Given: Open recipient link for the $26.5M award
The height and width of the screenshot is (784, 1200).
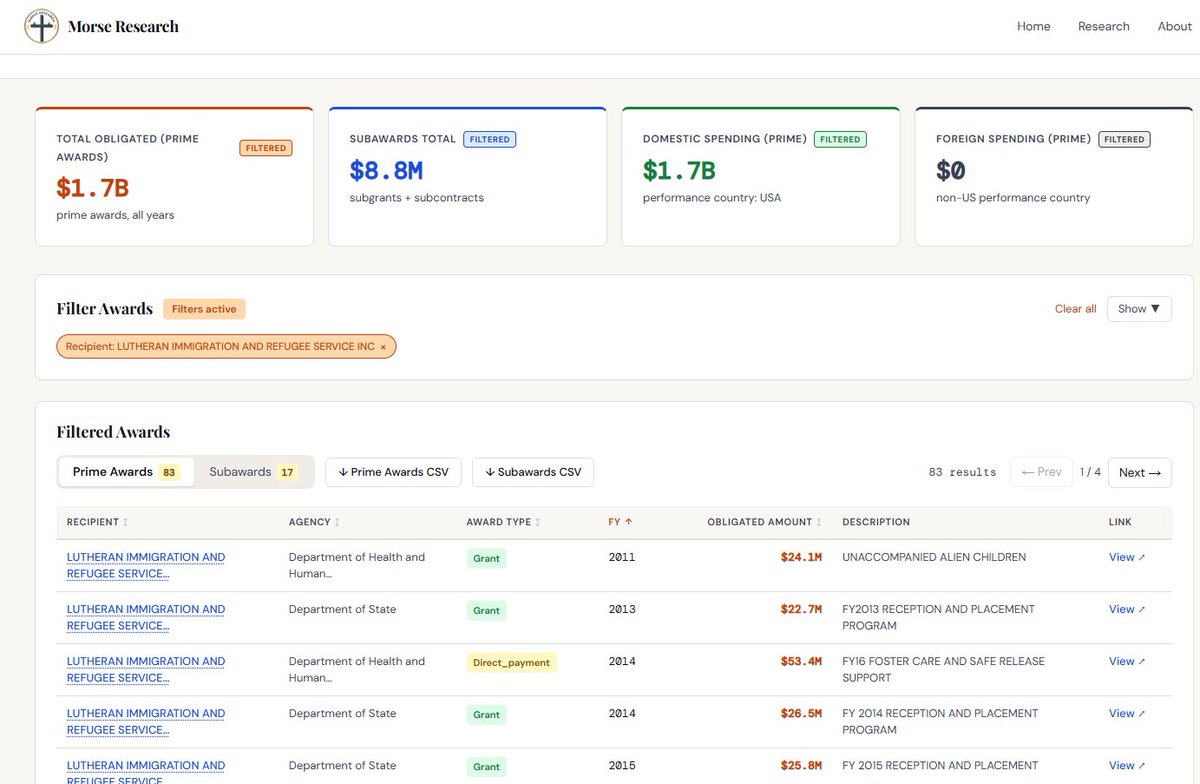Looking at the screenshot, I should [146, 722].
